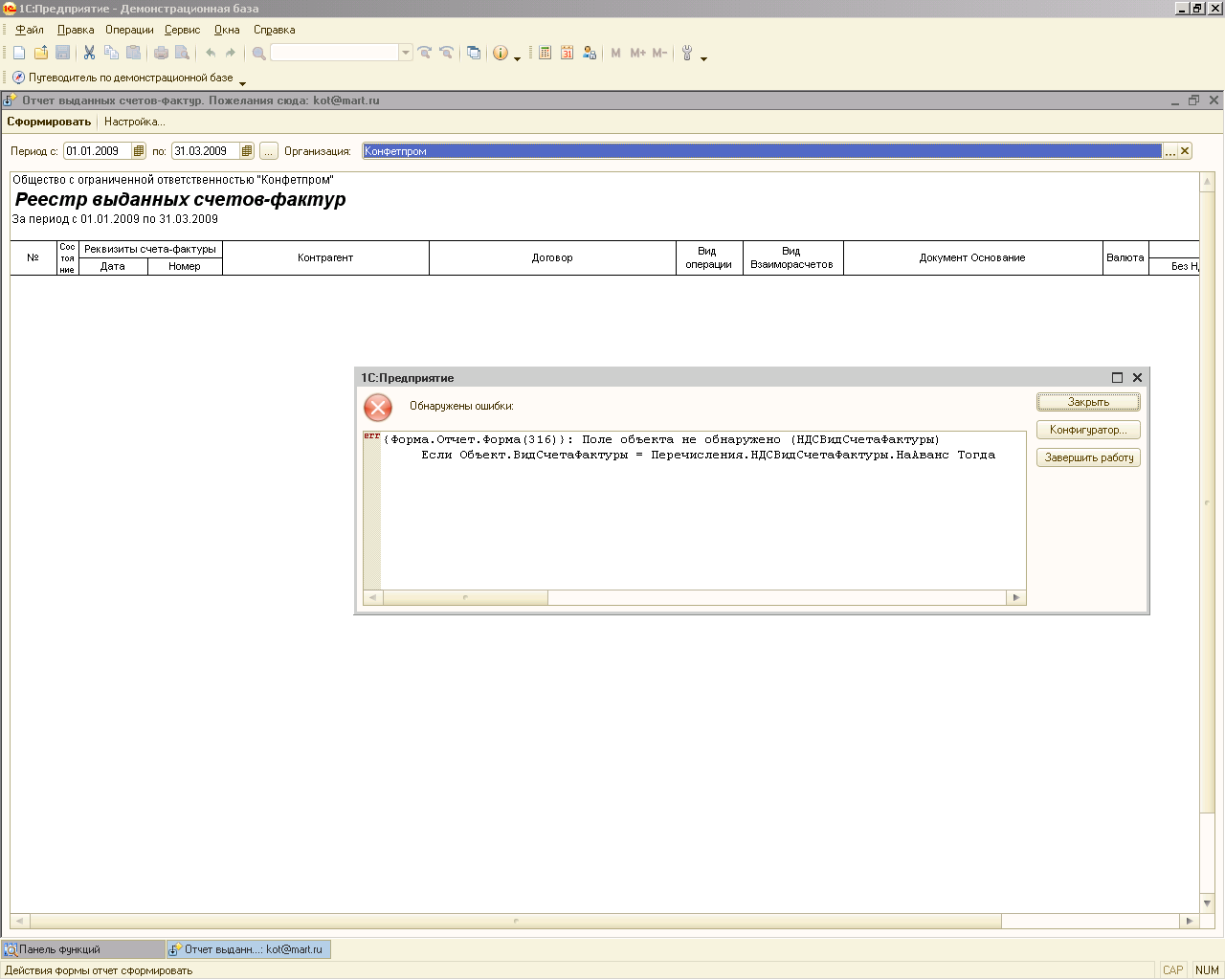Image resolution: width=1225 pixels, height=980 pixels.
Task: Open organization selection ellipsis button
Action: [x=1169, y=151]
